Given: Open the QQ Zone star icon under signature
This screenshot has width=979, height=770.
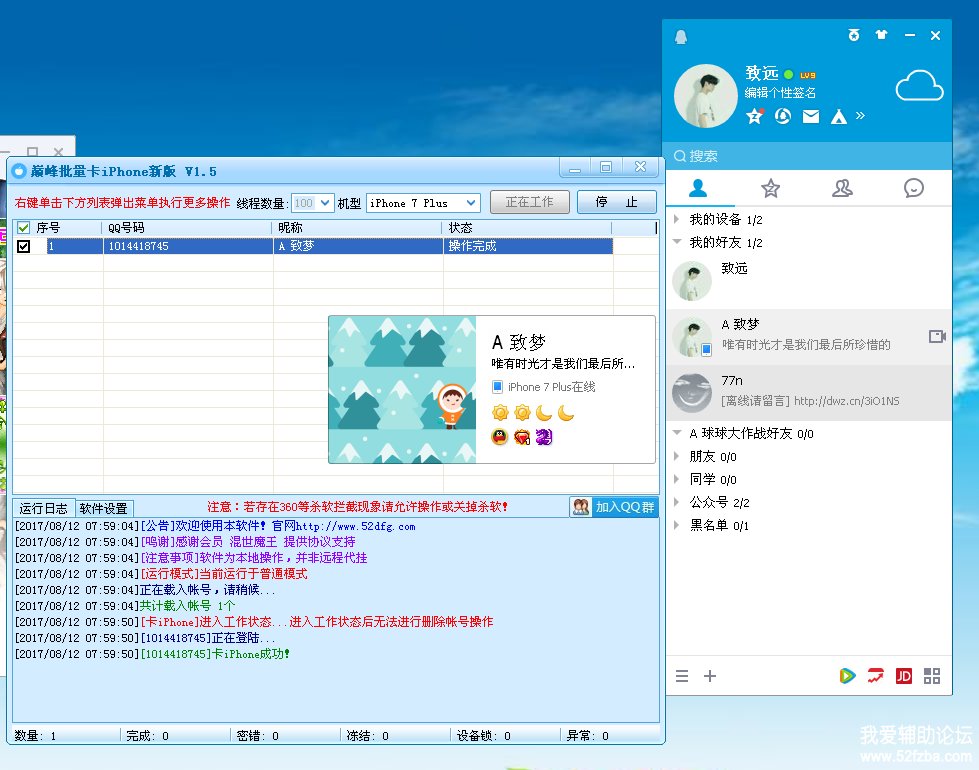Looking at the screenshot, I should pyautogui.click(x=755, y=116).
